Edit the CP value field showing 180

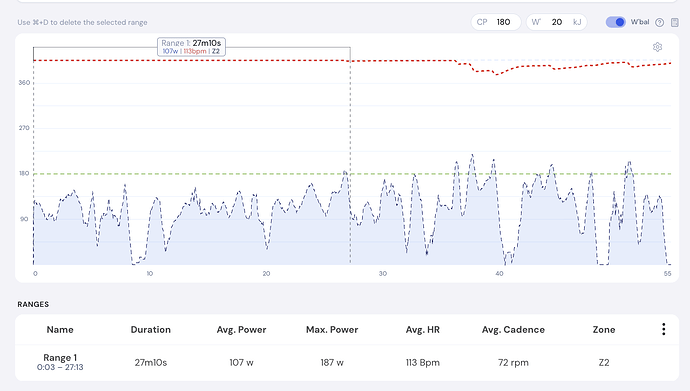pos(496,22)
